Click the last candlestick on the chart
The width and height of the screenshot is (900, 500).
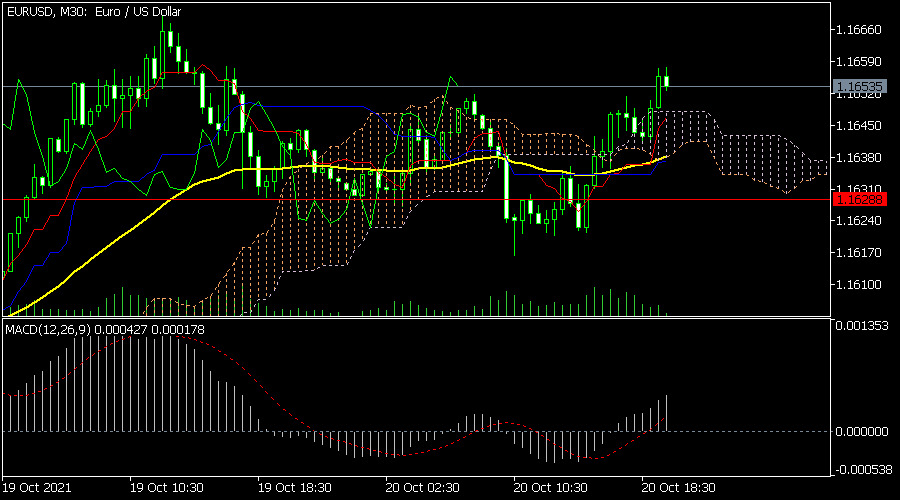666,80
